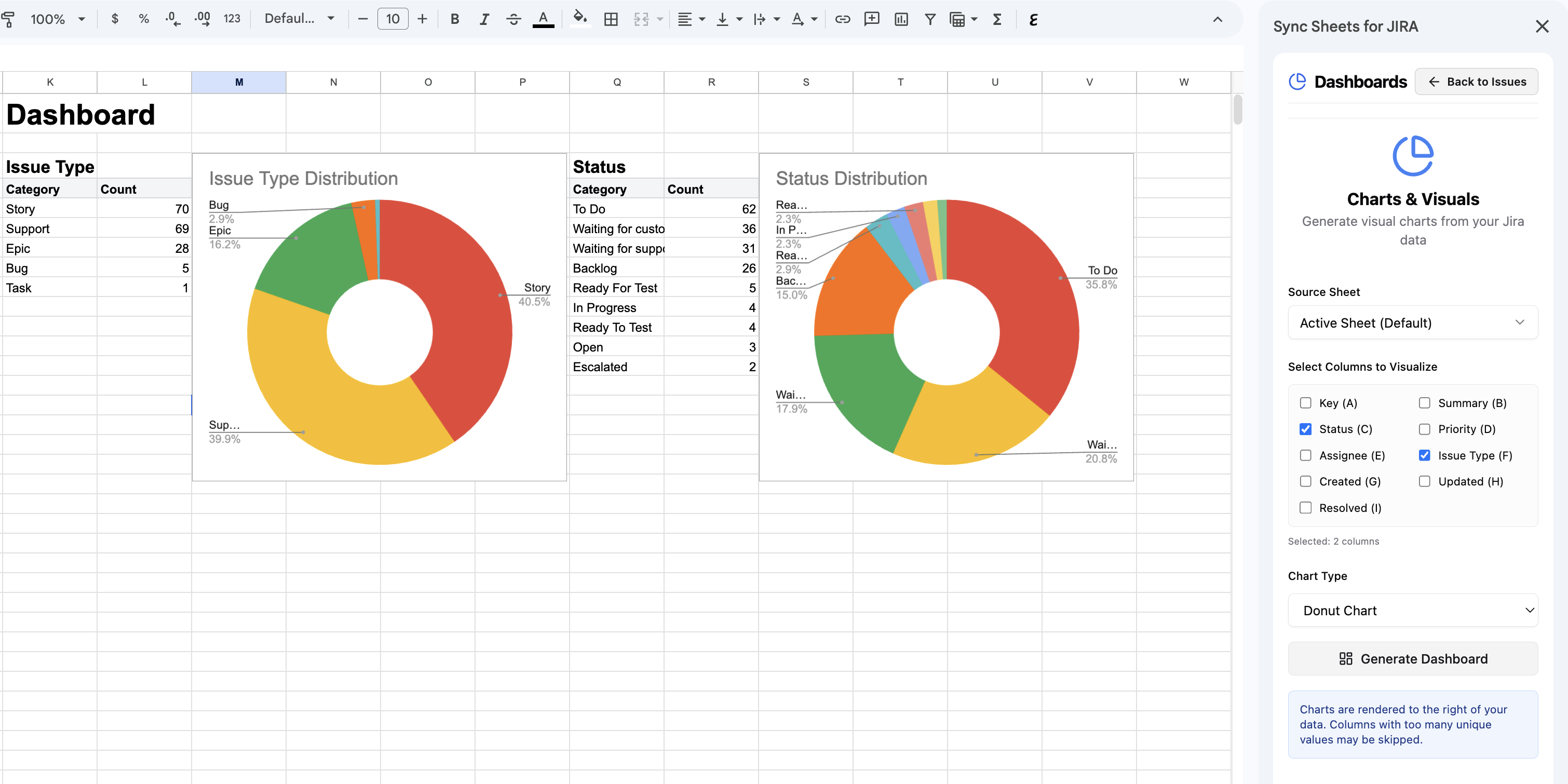Format selection as percent

click(144, 19)
